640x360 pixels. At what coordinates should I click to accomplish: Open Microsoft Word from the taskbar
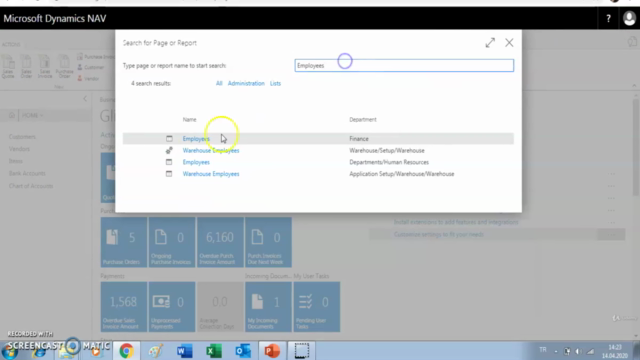click(184, 351)
